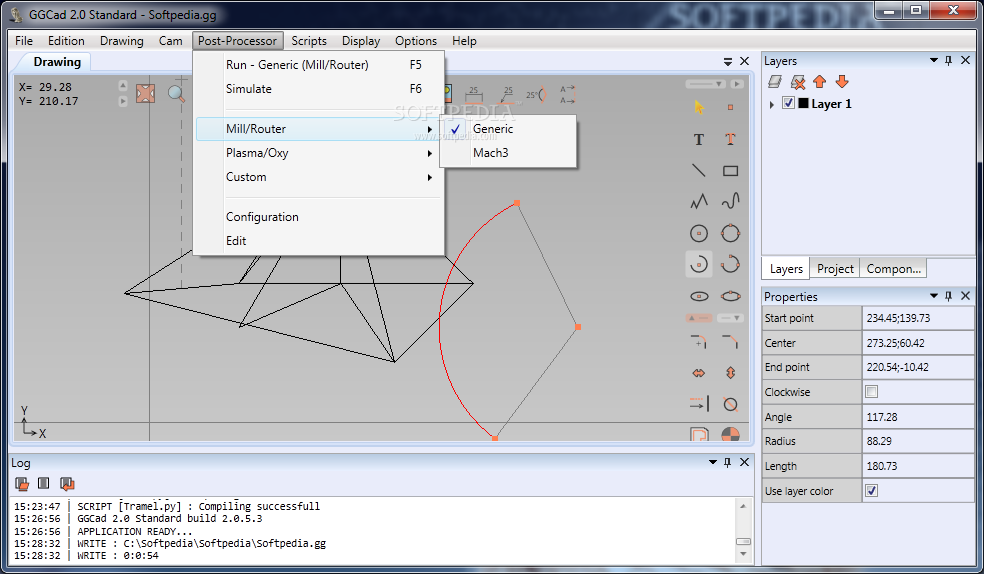Click the middle log toolbar icon

point(43,483)
